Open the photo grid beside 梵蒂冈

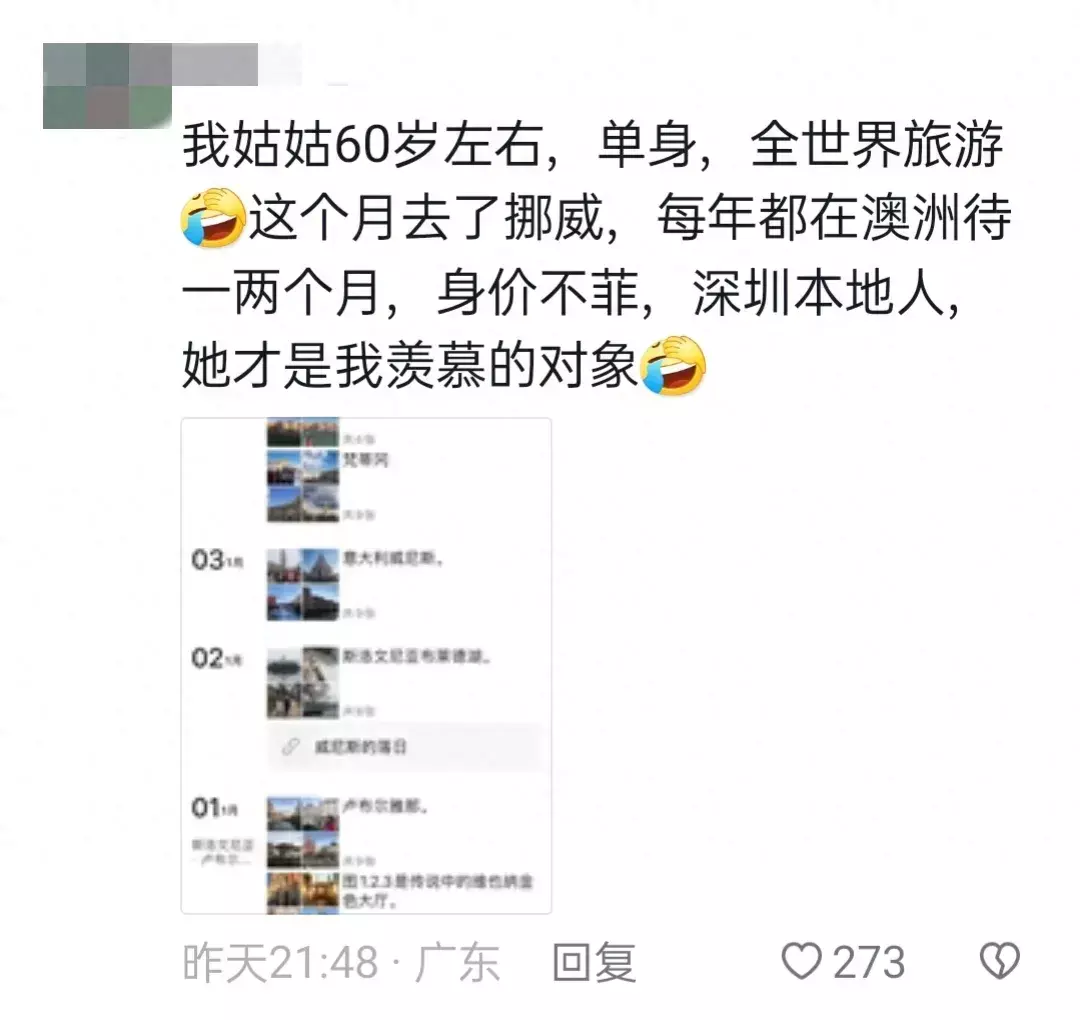[x=303, y=486]
